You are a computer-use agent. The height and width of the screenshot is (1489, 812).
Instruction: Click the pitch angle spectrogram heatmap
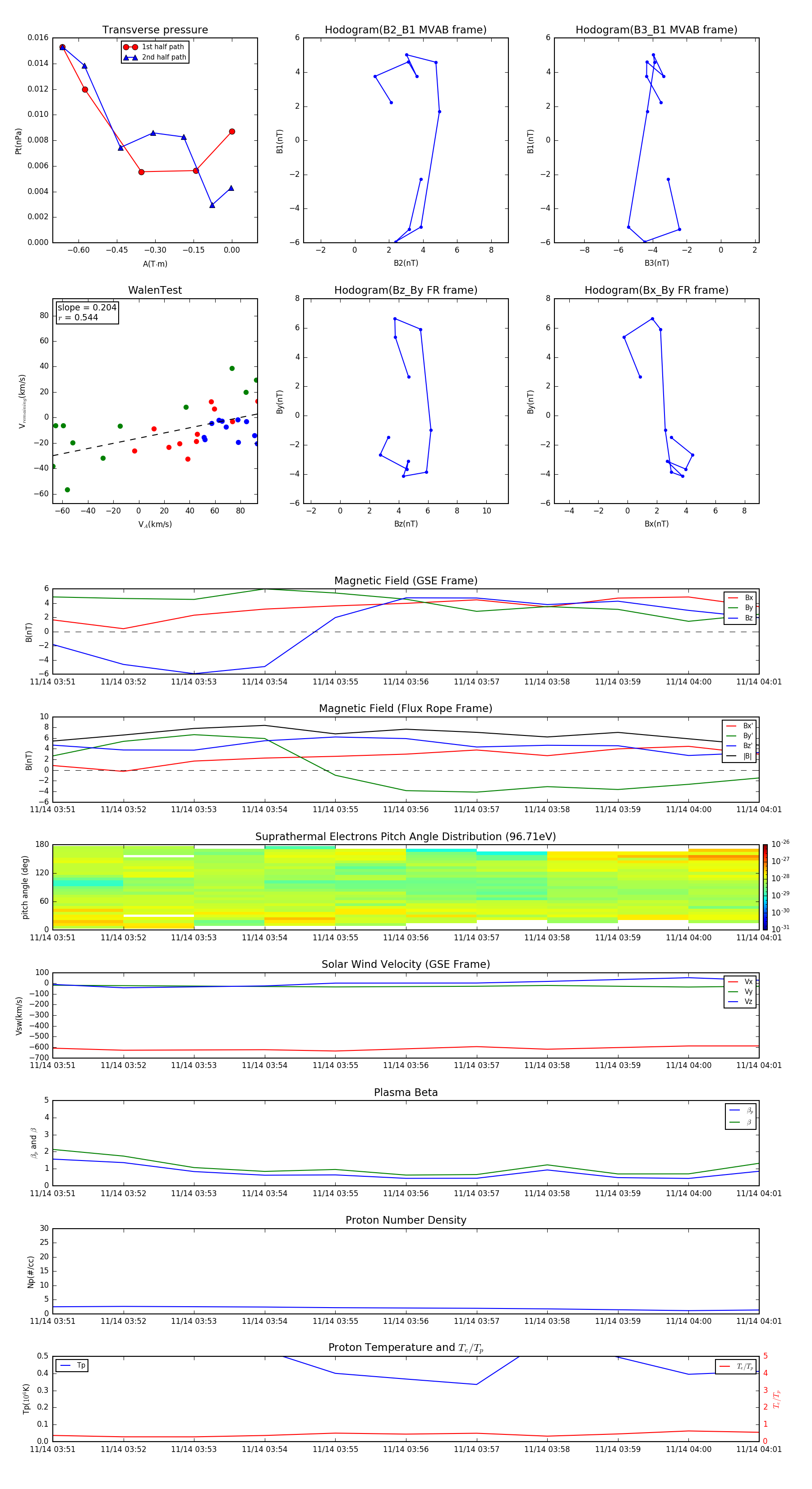406,887
